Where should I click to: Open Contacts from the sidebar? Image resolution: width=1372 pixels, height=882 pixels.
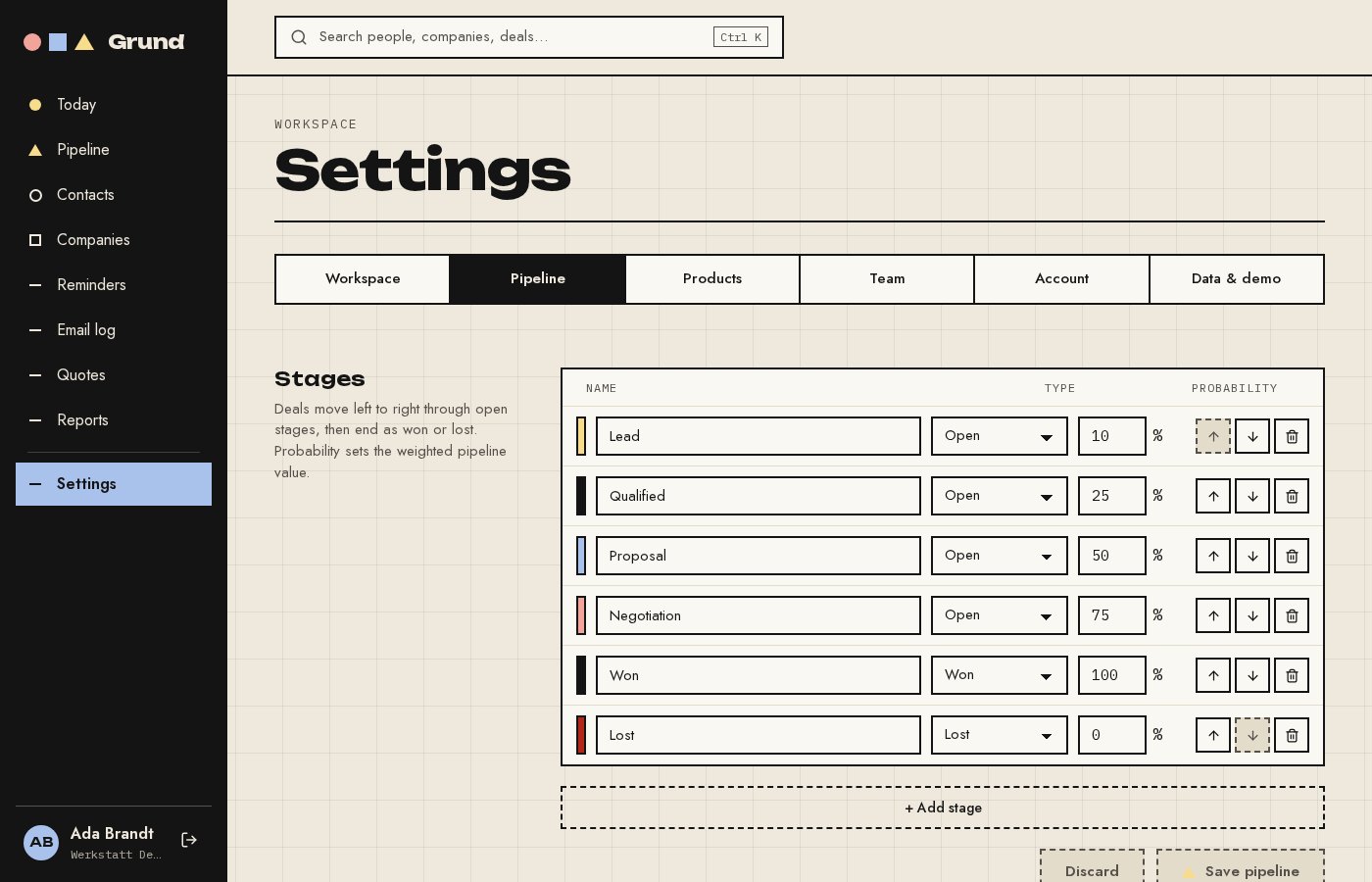[114, 195]
